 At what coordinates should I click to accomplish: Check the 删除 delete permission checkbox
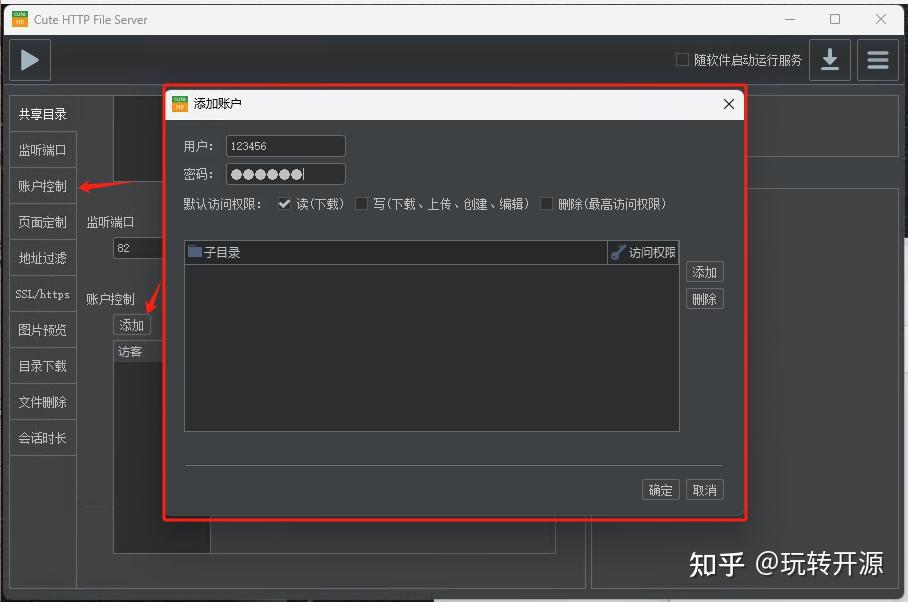547,203
